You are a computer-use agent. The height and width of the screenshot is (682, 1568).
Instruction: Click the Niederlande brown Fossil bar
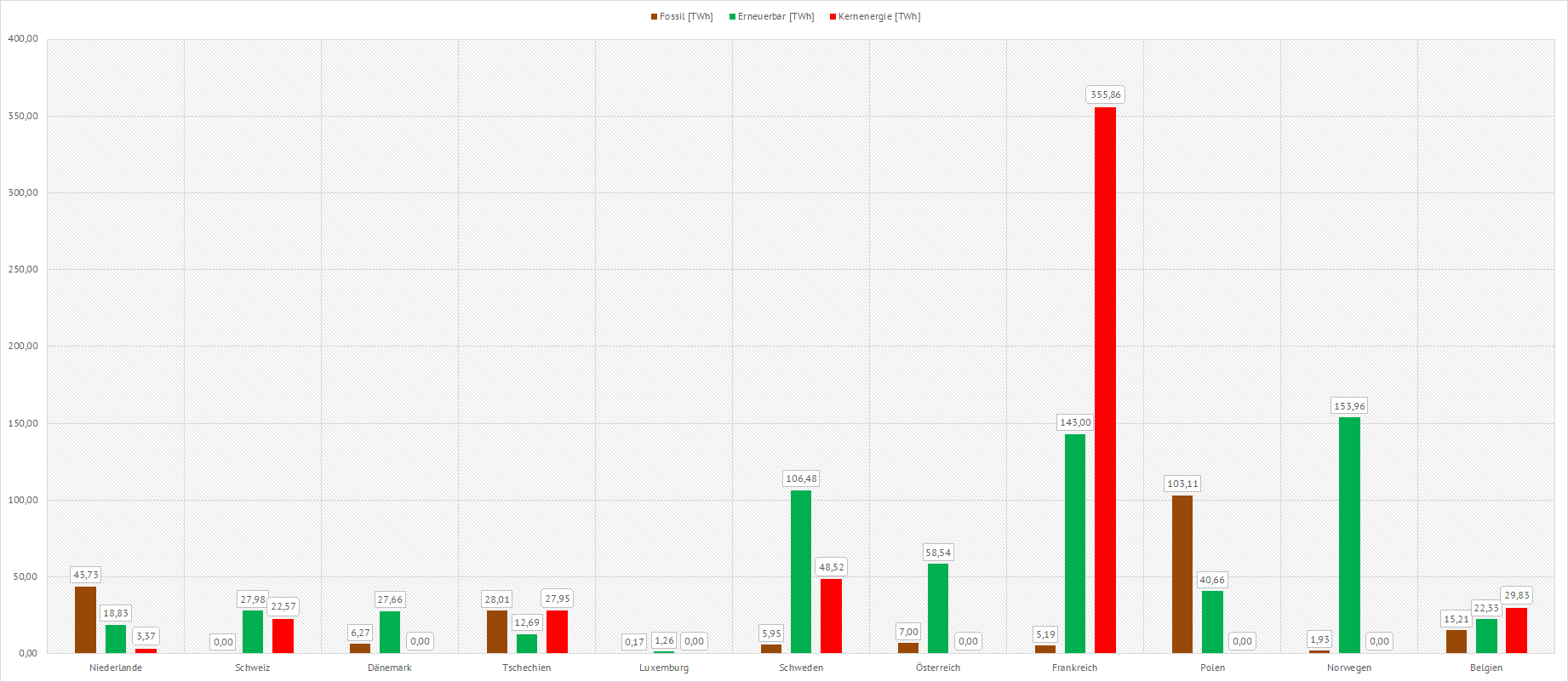[x=85, y=619]
